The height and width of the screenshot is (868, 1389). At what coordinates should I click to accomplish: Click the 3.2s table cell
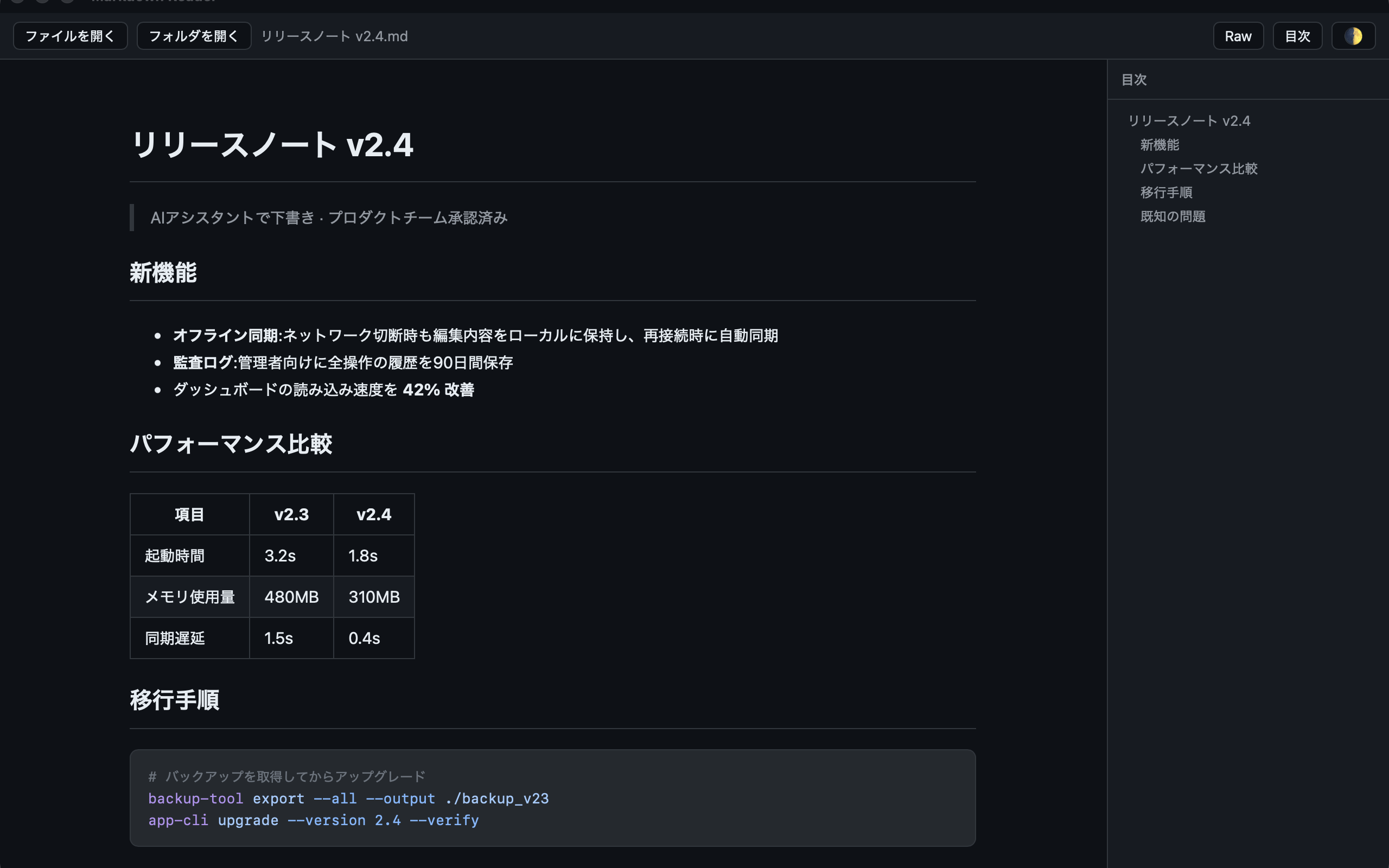[x=291, y=556]
